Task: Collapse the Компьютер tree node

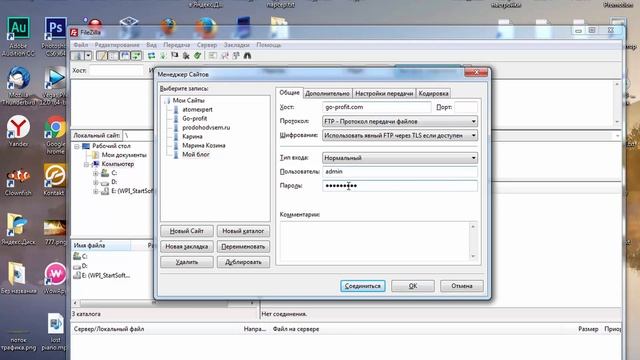Action: click(x=87, y=164)
